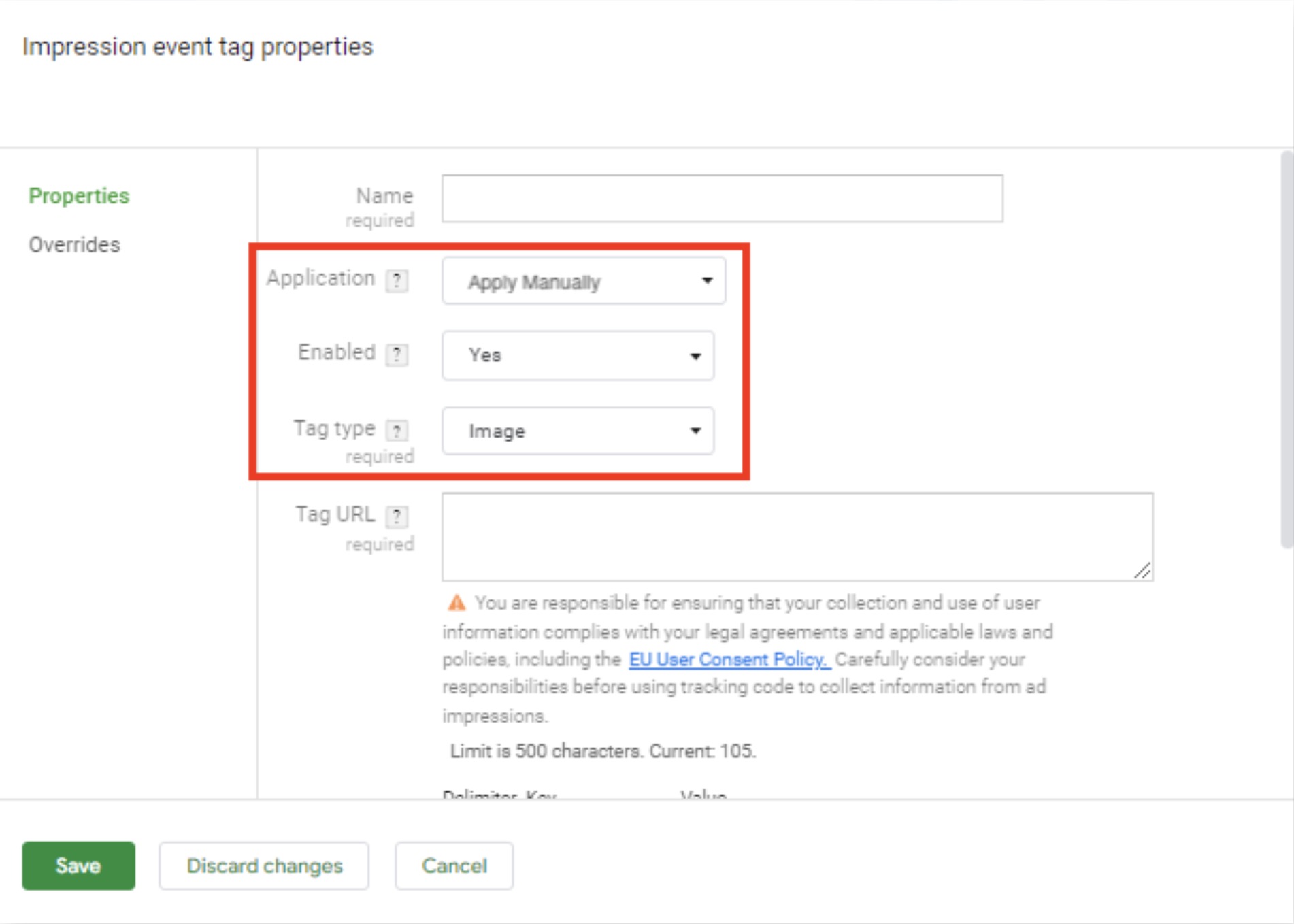Click the Tag URL help icon
Image resolution: width=1294 pixels, height=924 pixels.
pyautogui.click(x=397, y=516)
